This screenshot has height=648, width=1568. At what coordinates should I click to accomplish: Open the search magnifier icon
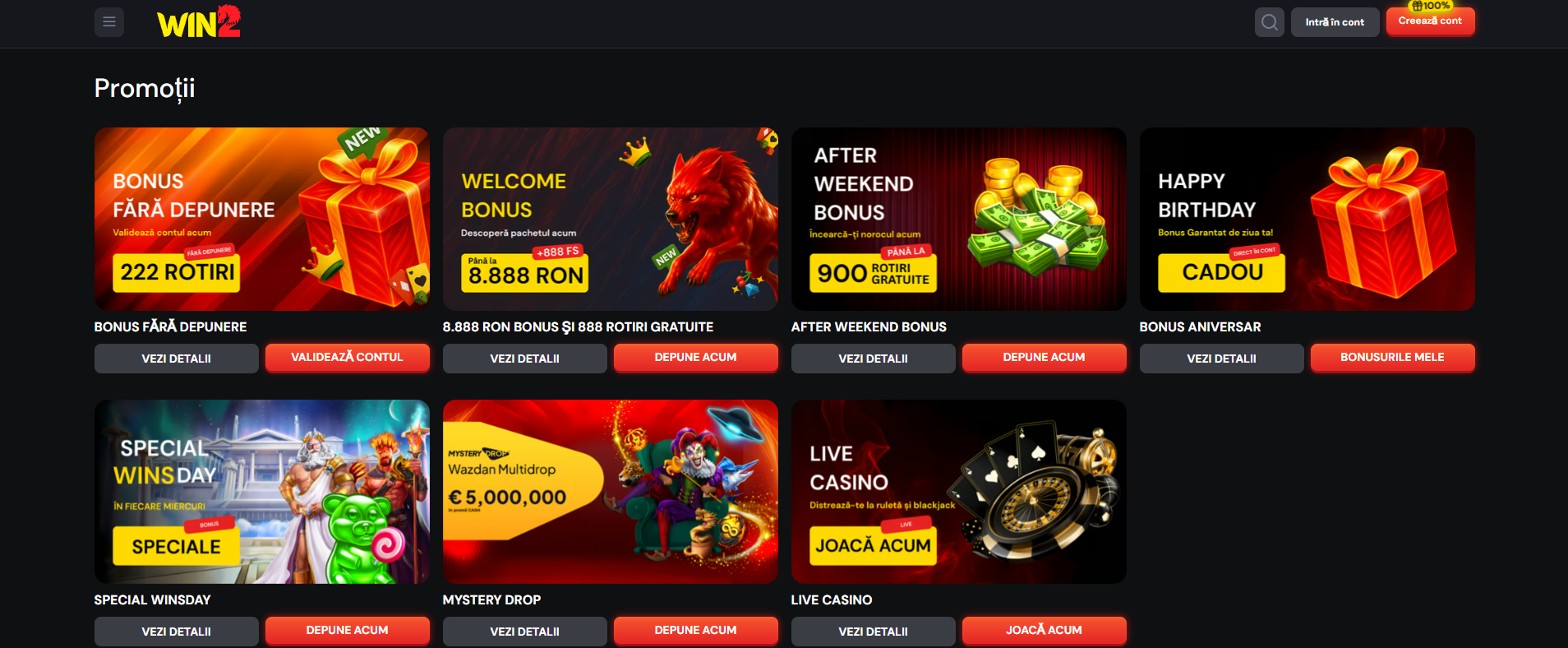[x=1270, y=22]
